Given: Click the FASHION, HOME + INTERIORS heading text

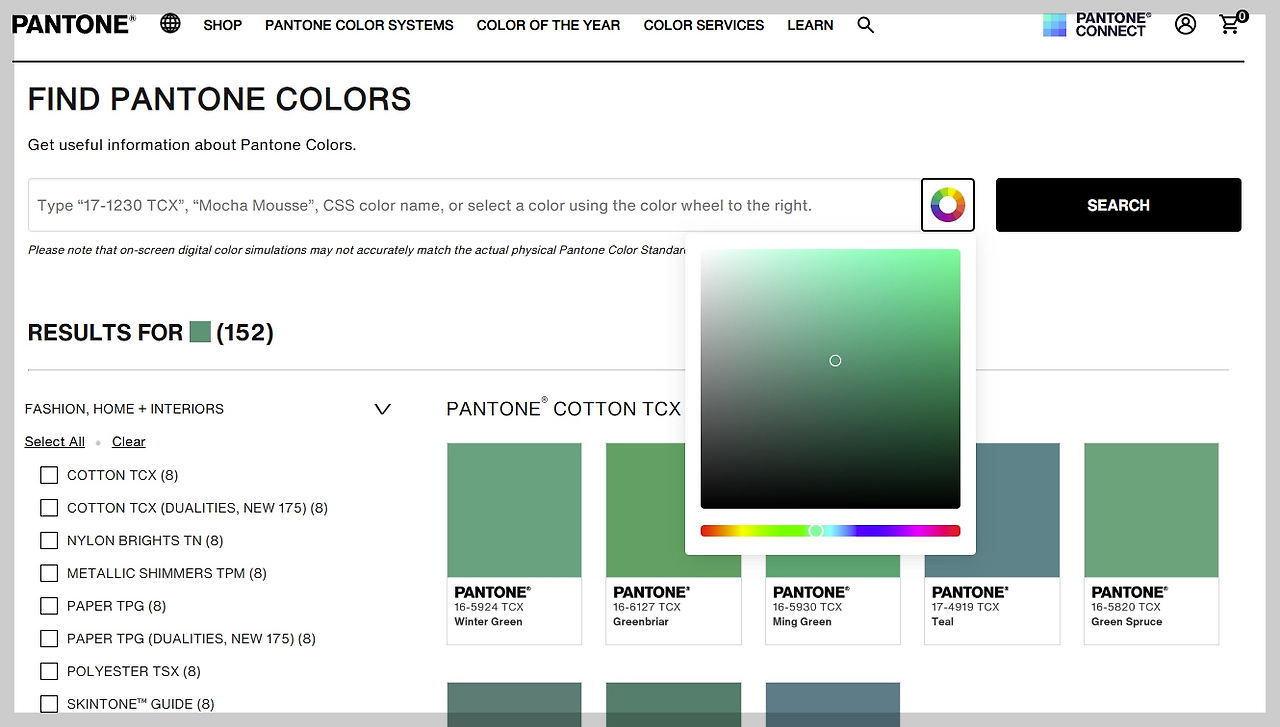Looking at the screenshot, I should pyautogui.click(x=124, y=409).
